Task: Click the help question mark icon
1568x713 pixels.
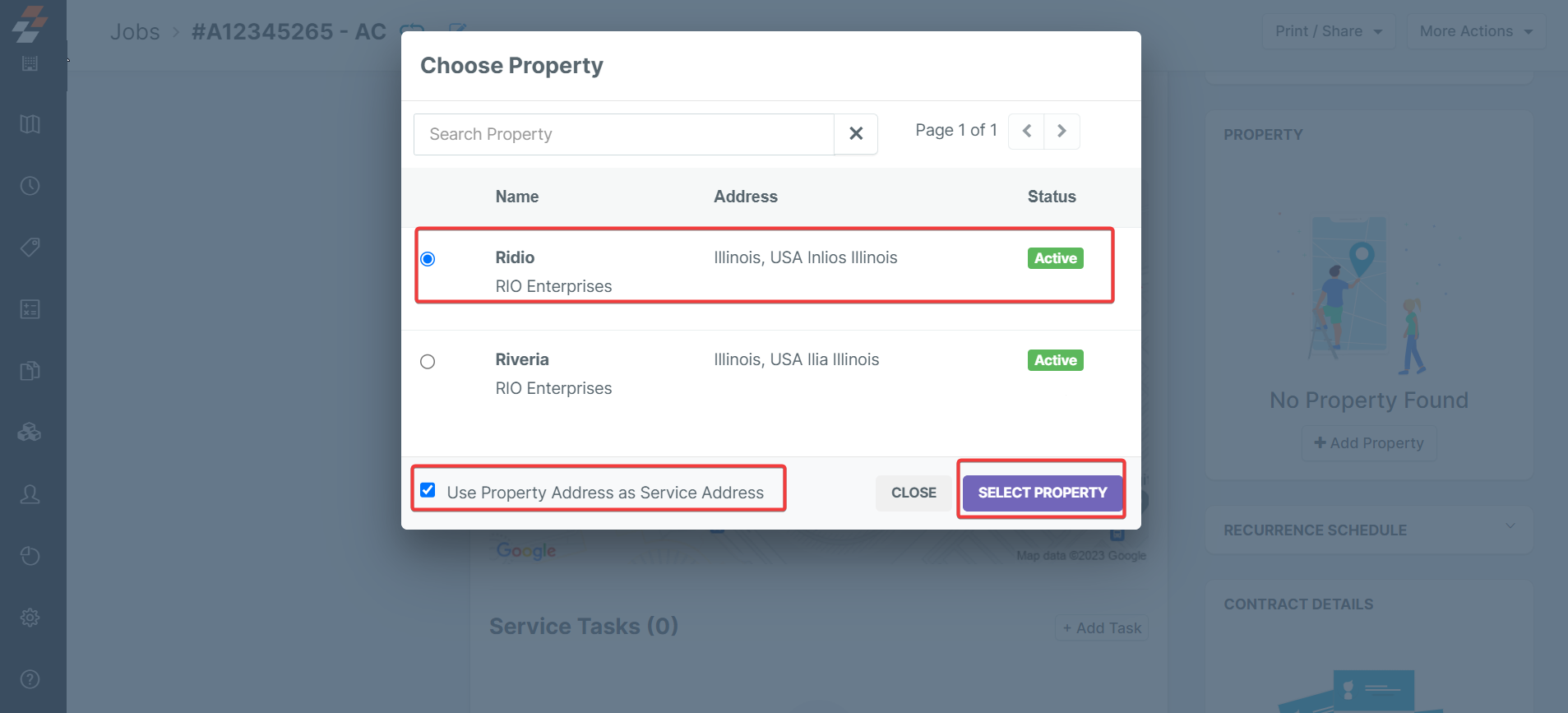Action: click(30, 679)
